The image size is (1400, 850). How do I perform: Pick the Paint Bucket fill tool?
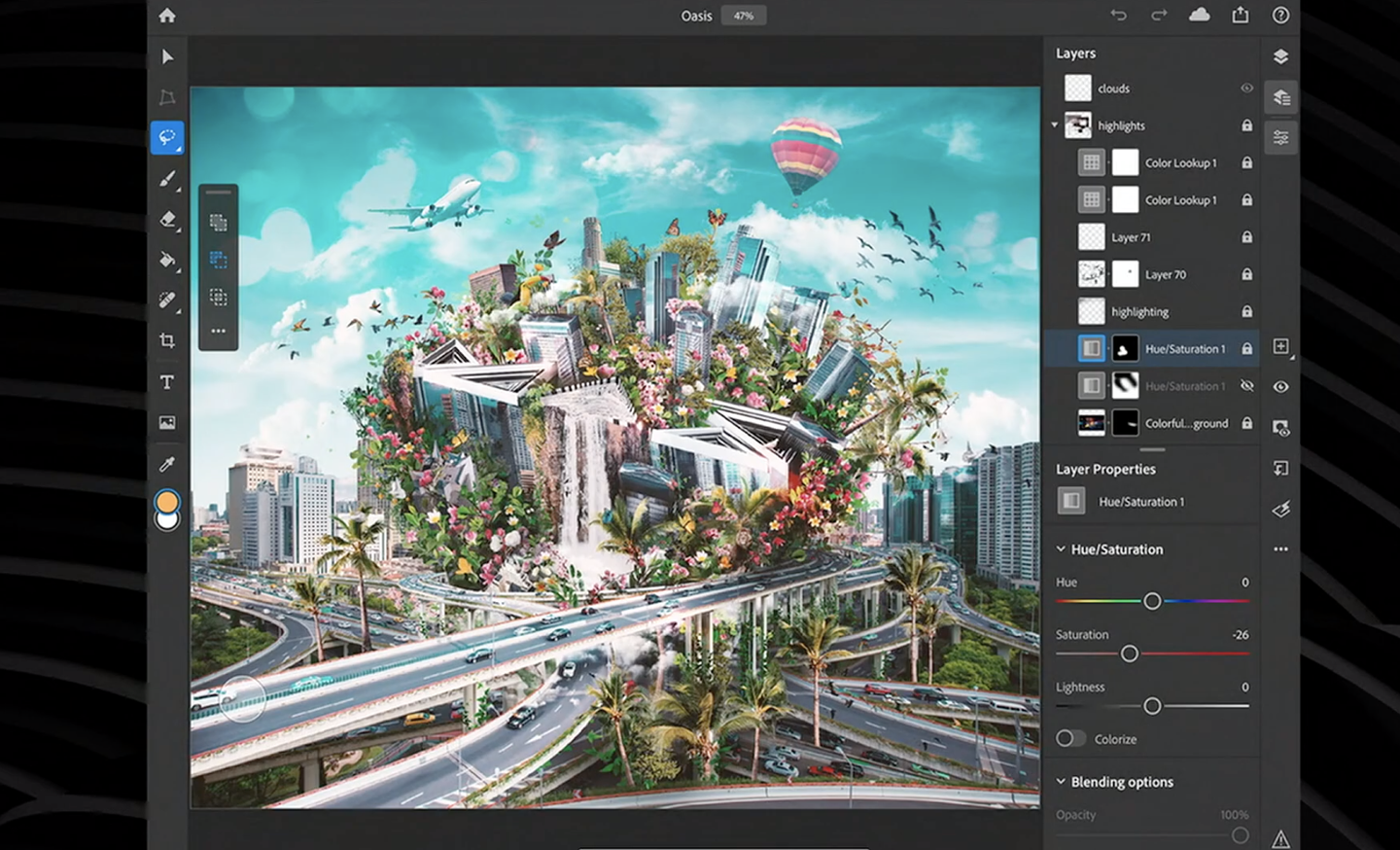click(x=166, y=260)
